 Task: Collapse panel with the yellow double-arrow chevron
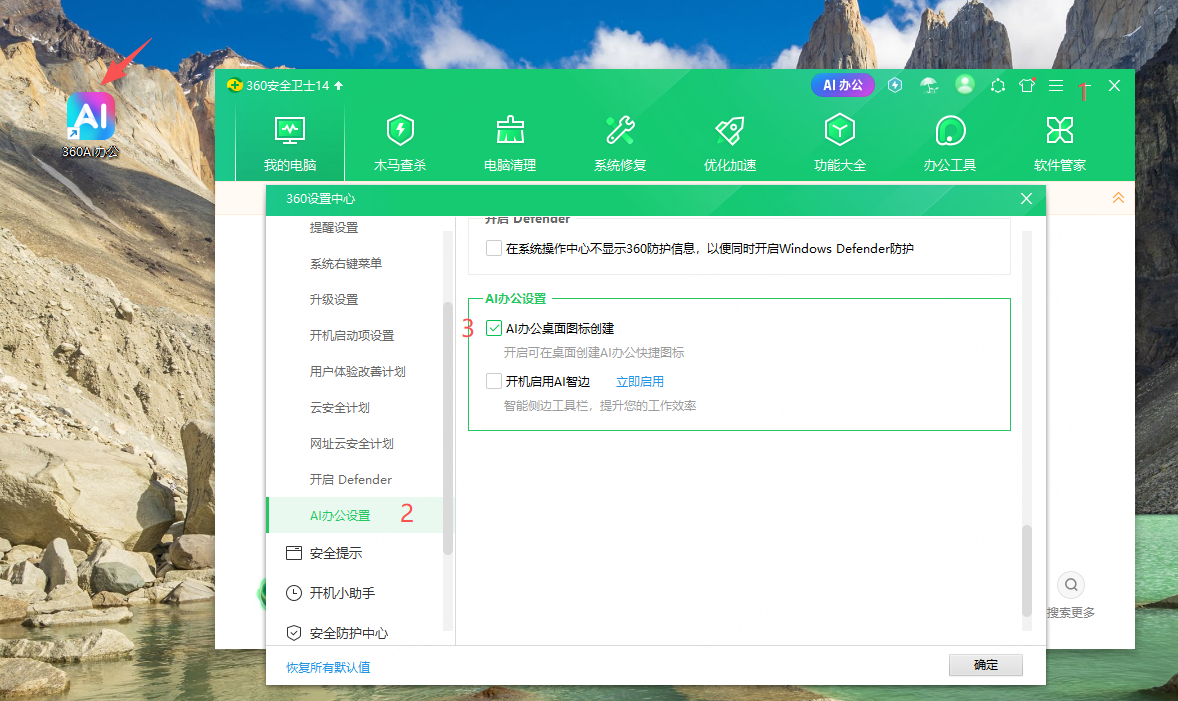[x=1118, y=198]
